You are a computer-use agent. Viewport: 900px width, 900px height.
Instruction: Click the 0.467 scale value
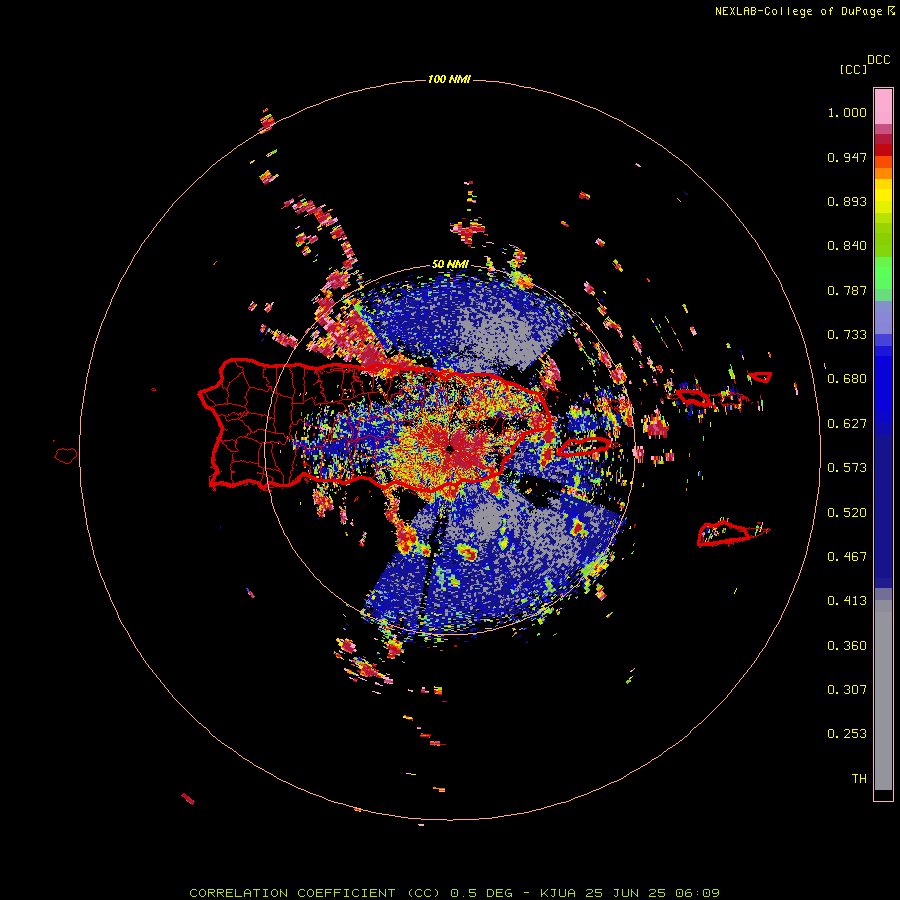847,557
